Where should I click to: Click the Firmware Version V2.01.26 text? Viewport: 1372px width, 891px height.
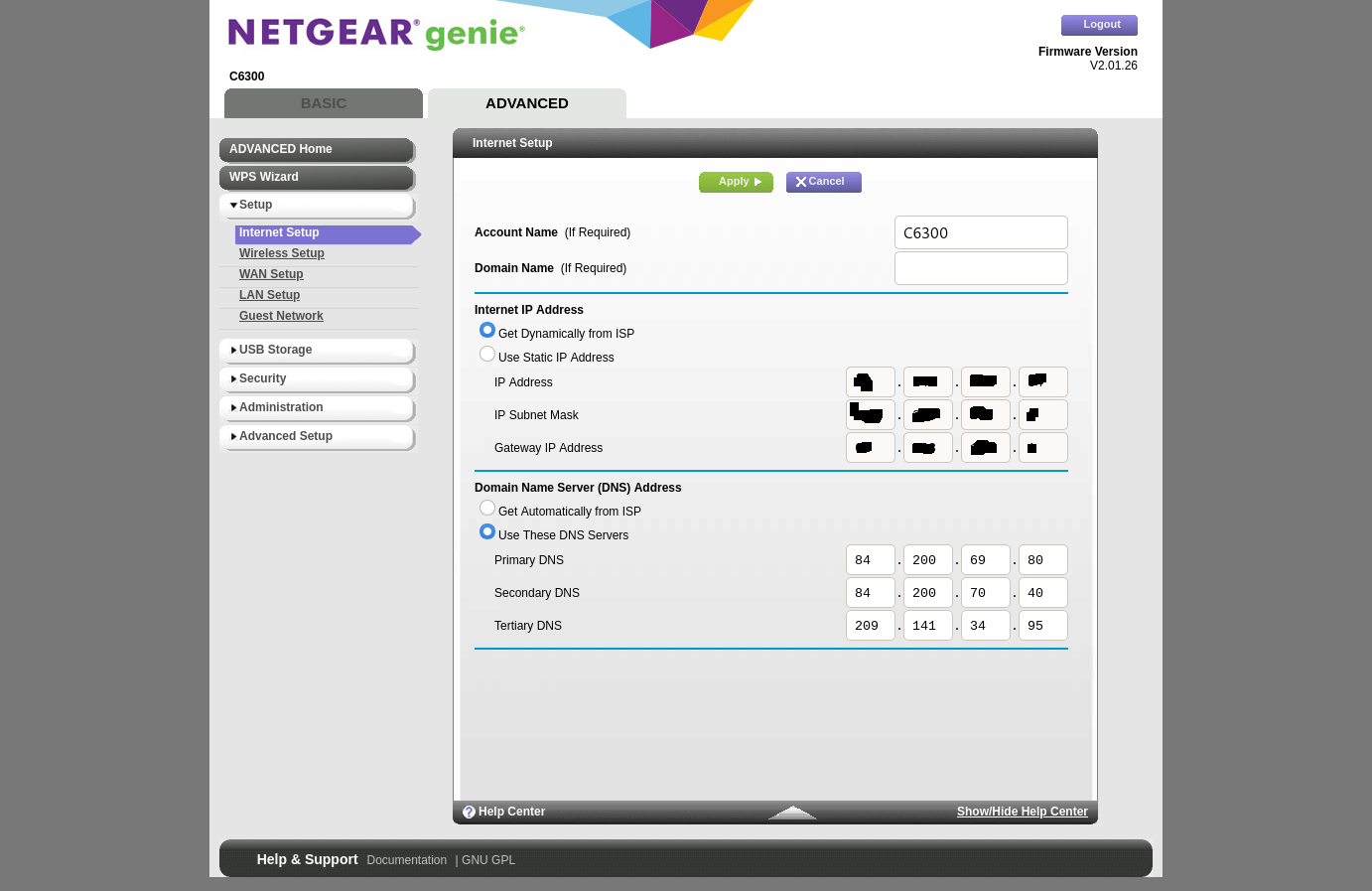pos(1088,59)
